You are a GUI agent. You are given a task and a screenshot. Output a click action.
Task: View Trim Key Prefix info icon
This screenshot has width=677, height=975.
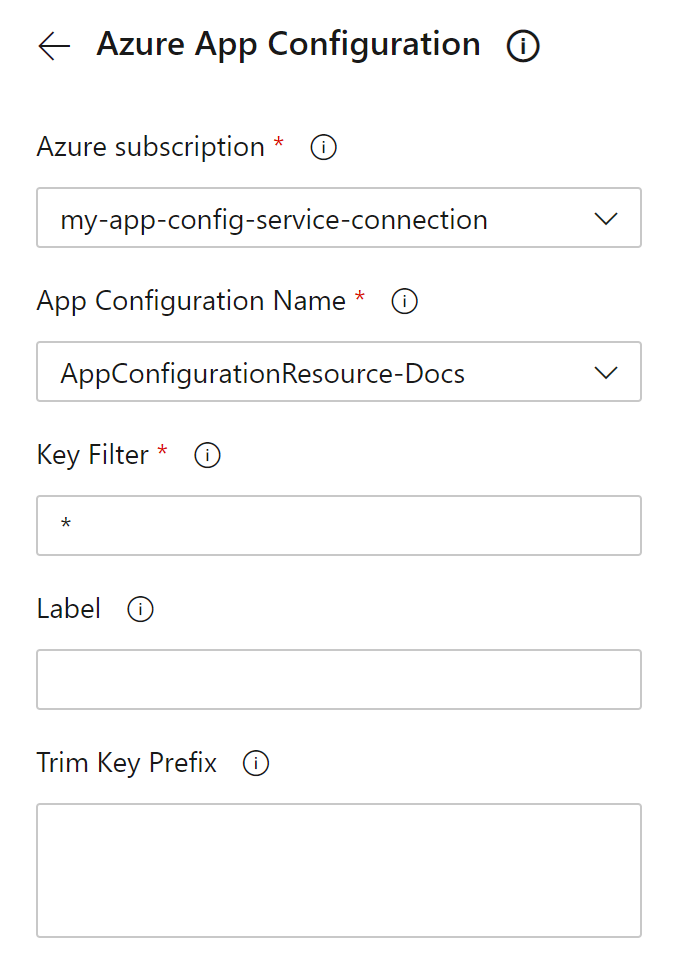click(256, 764)
